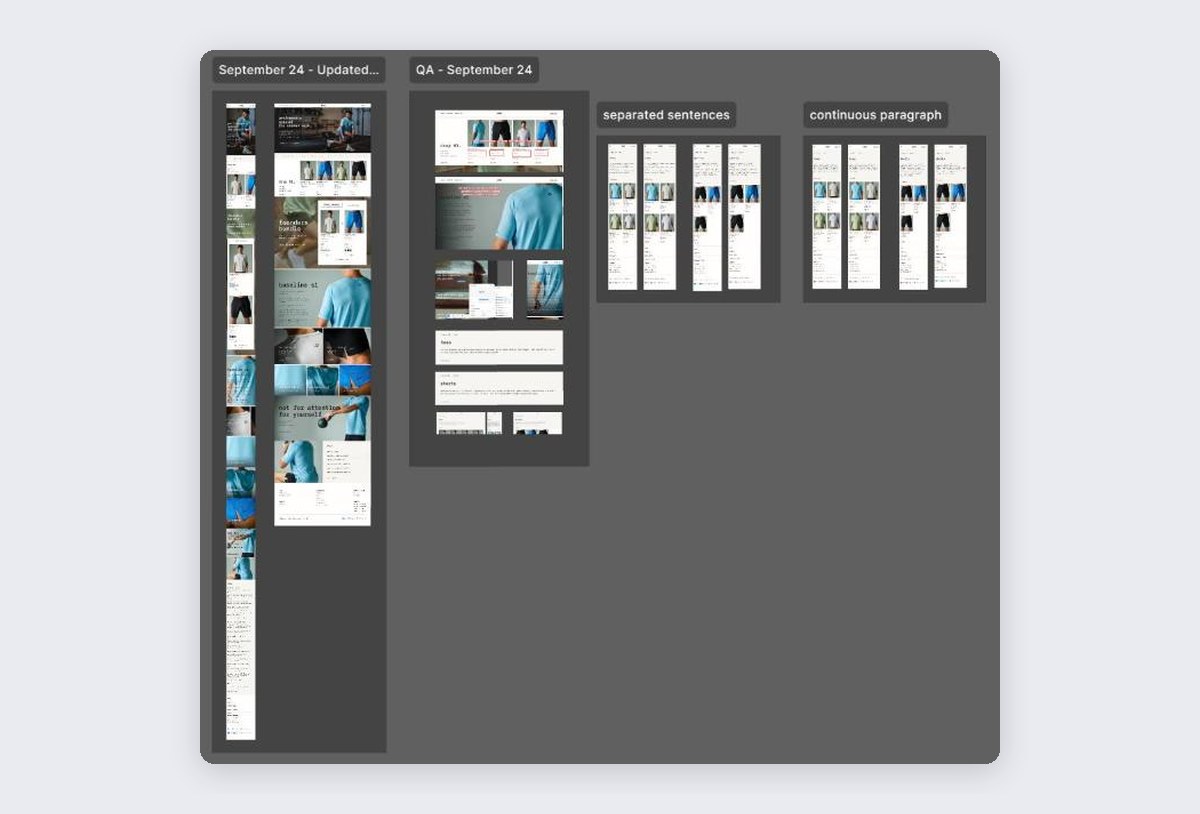1200x814 pixels.
Task: Select second tees frame in continuous paragraph section
Action: pyautogui.click(x=864, y=217)
